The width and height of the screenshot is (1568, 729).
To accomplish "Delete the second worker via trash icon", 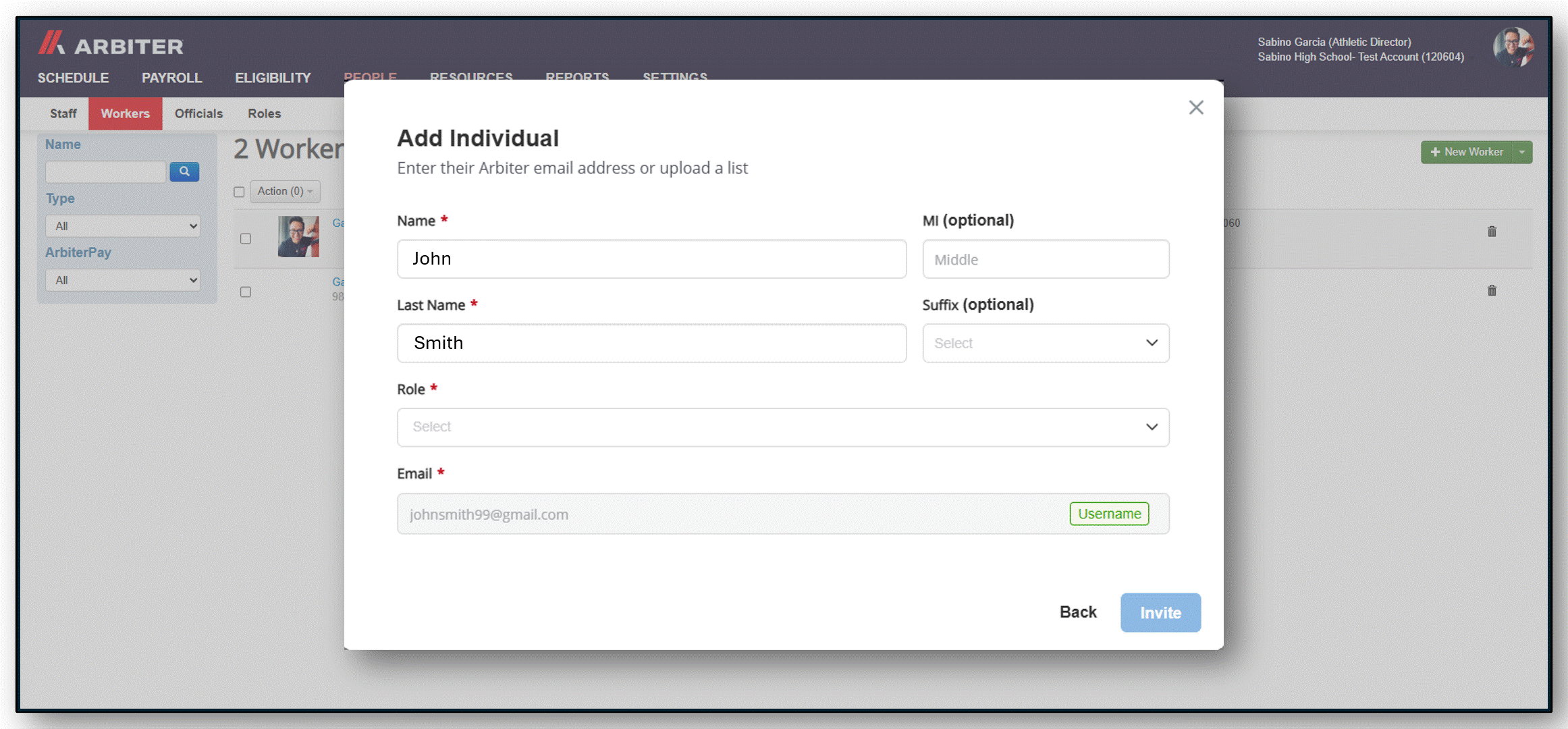I will pyautogui.click(x=1492, y=290).
